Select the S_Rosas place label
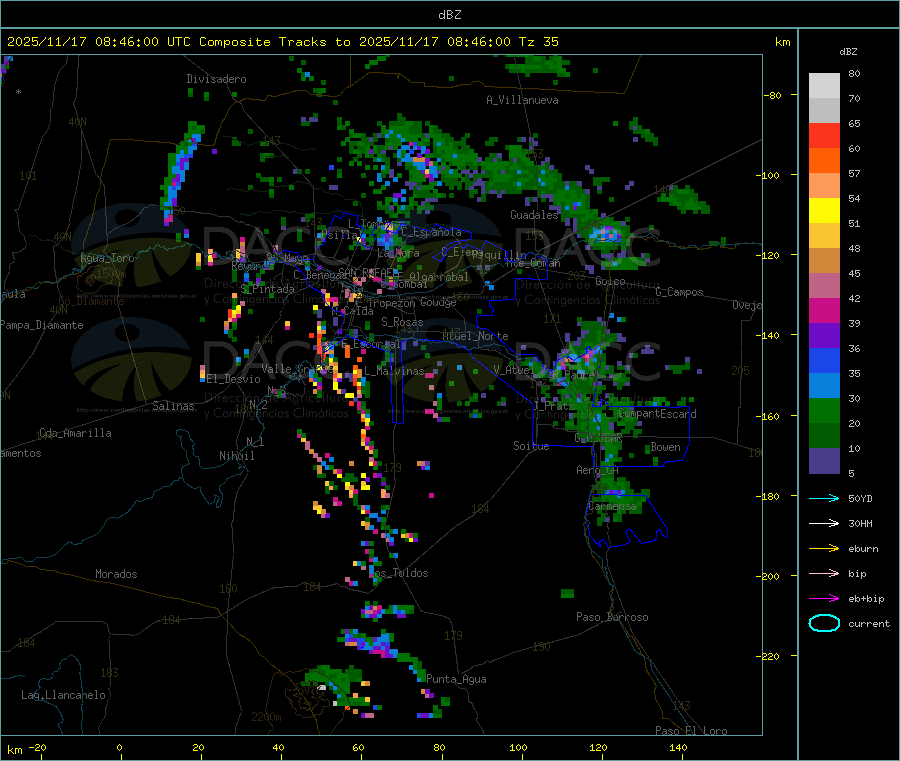This screenshot has width=900, height=761. point(402,323)
